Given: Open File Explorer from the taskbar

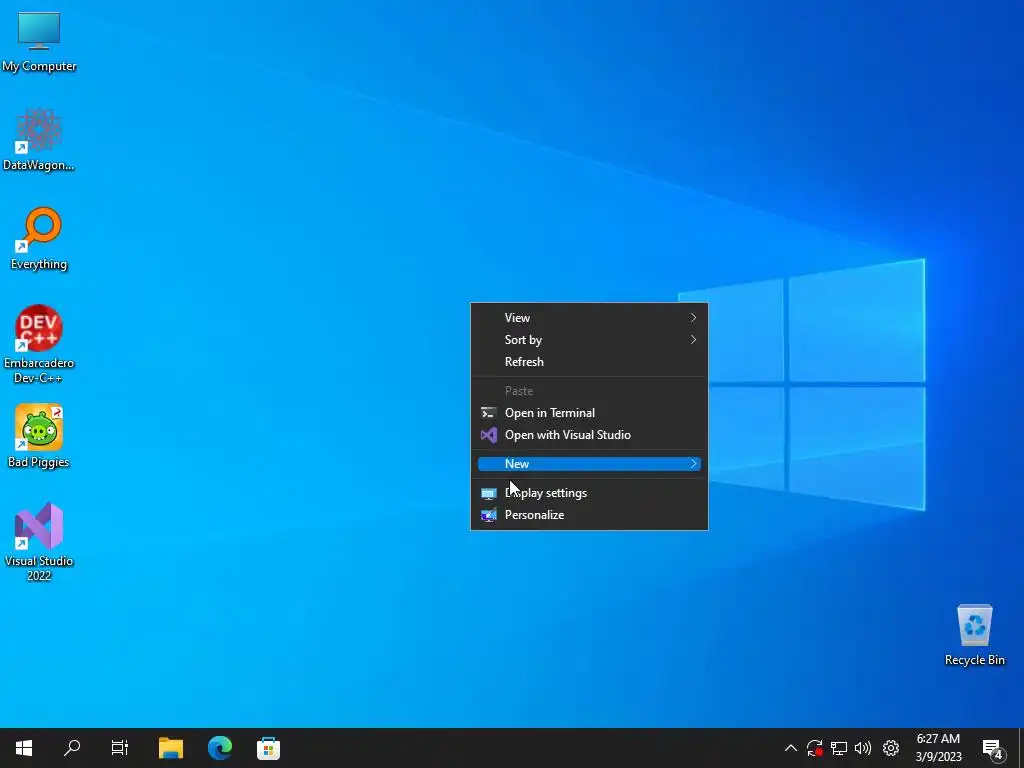Looking at the screenshot, I should click(171, 748).
